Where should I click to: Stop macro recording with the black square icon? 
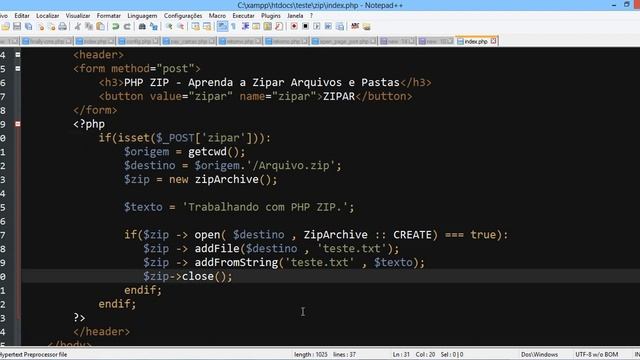(x=305, y=27)
